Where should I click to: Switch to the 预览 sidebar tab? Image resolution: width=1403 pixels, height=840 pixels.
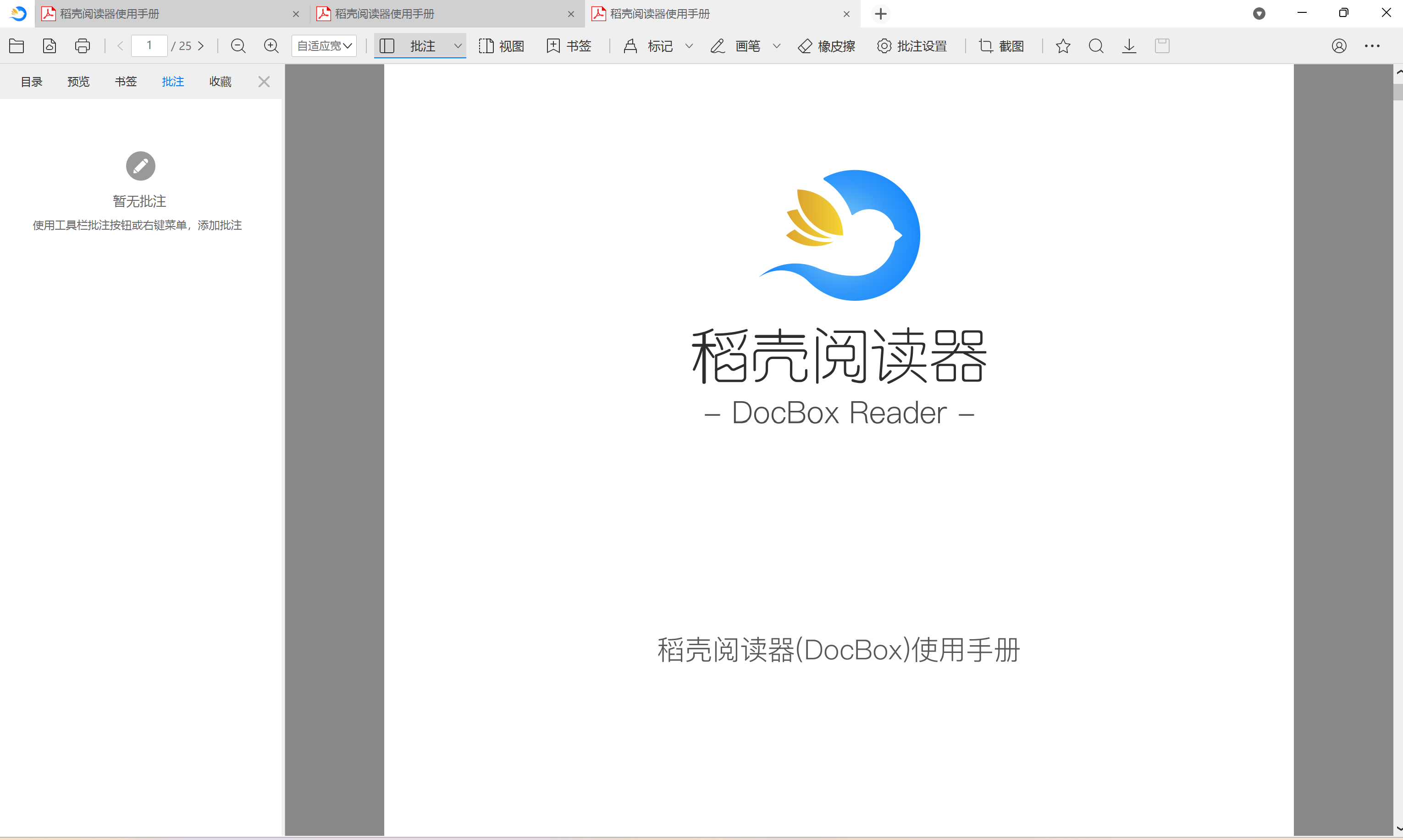(79, 82)
